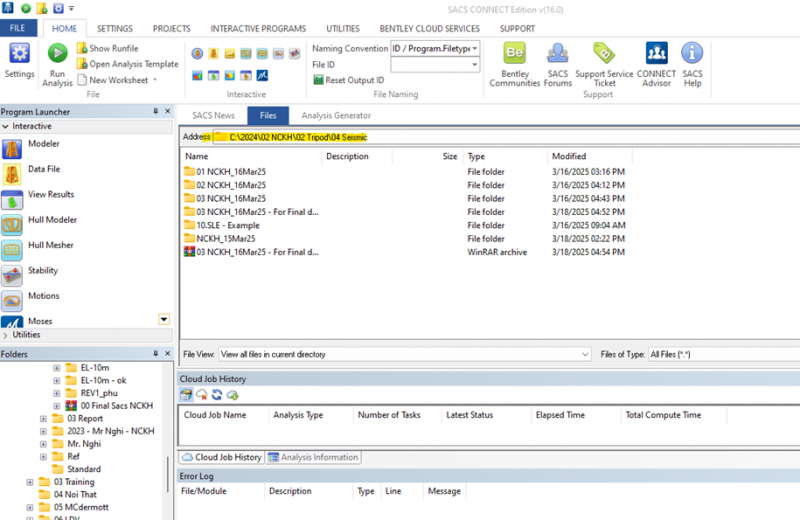Click the Folders panel vertical scrollbar

(x=167, y=475)
